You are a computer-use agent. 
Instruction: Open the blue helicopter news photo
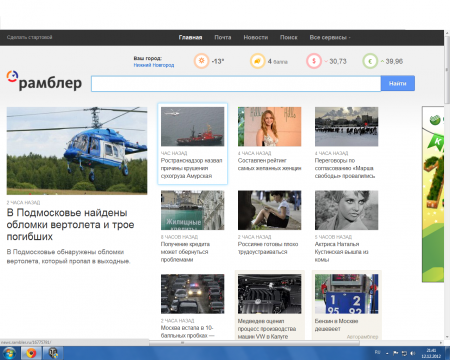point(77,151)
